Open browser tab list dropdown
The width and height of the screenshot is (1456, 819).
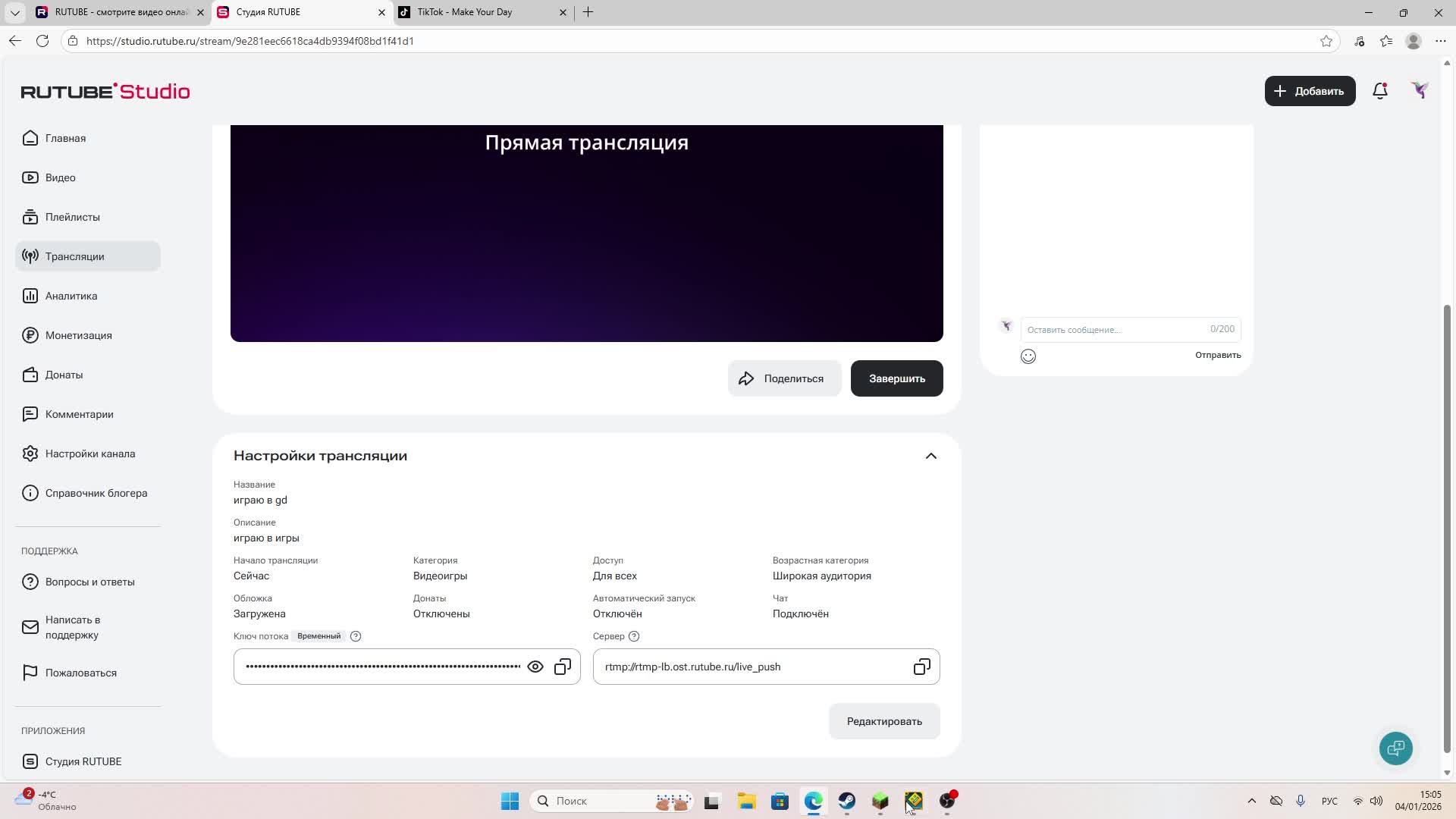14,12
